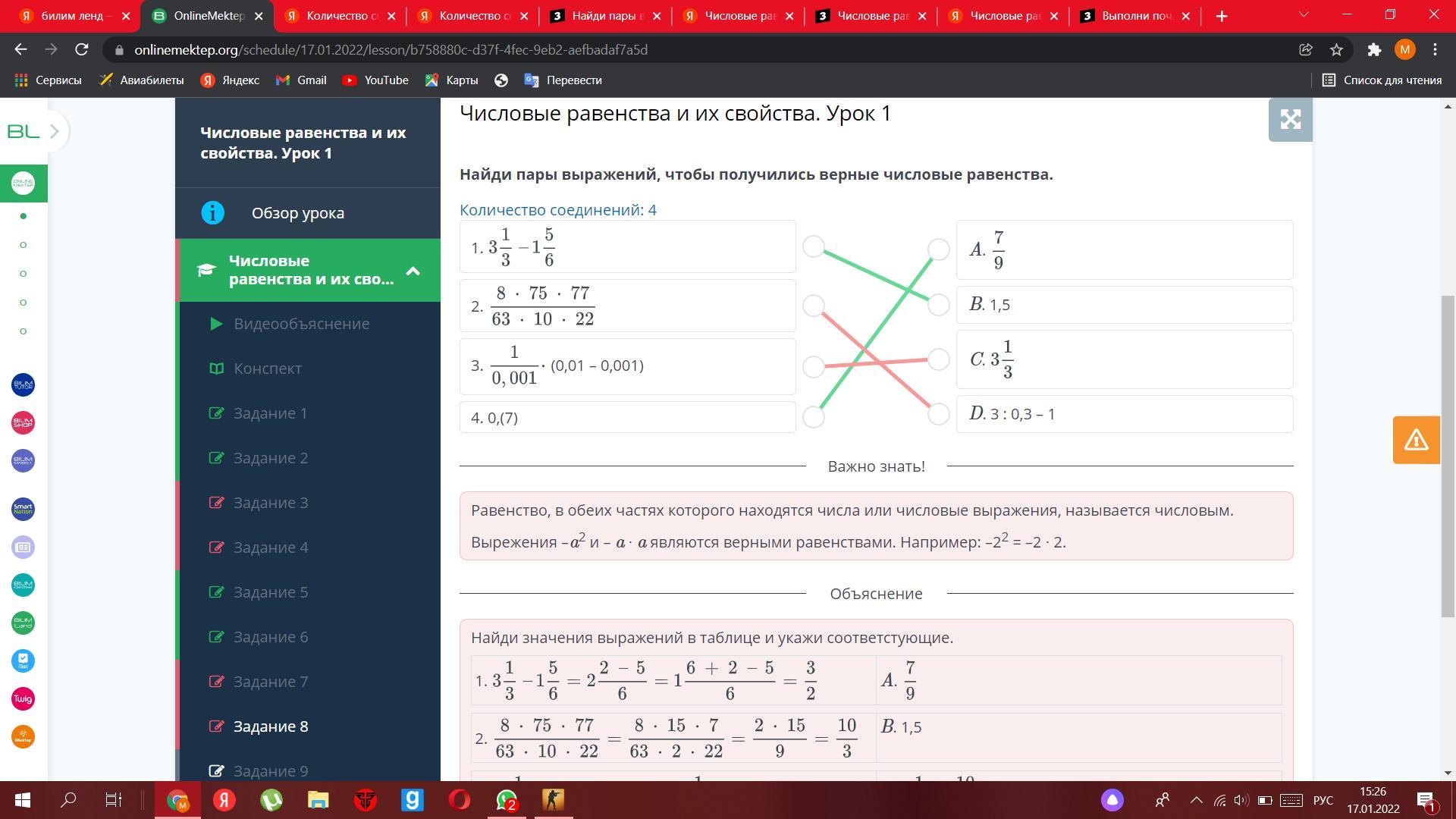Screen dimensions: 1456x819
Task: Open Сервисы apps bookmark
Action: 48,80
